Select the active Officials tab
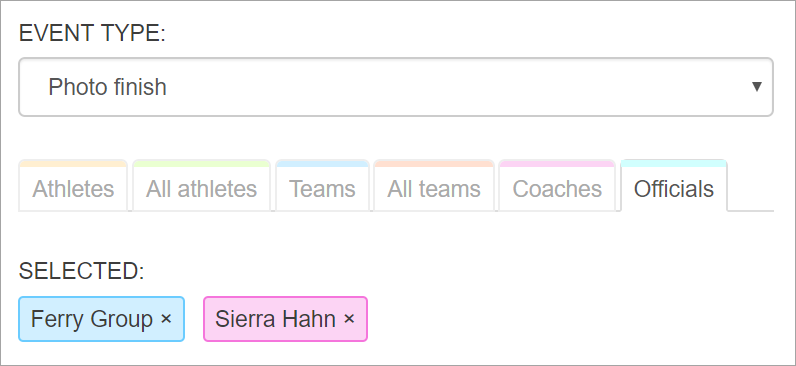Viewport: 796px width, 366px height. (674, 186)
